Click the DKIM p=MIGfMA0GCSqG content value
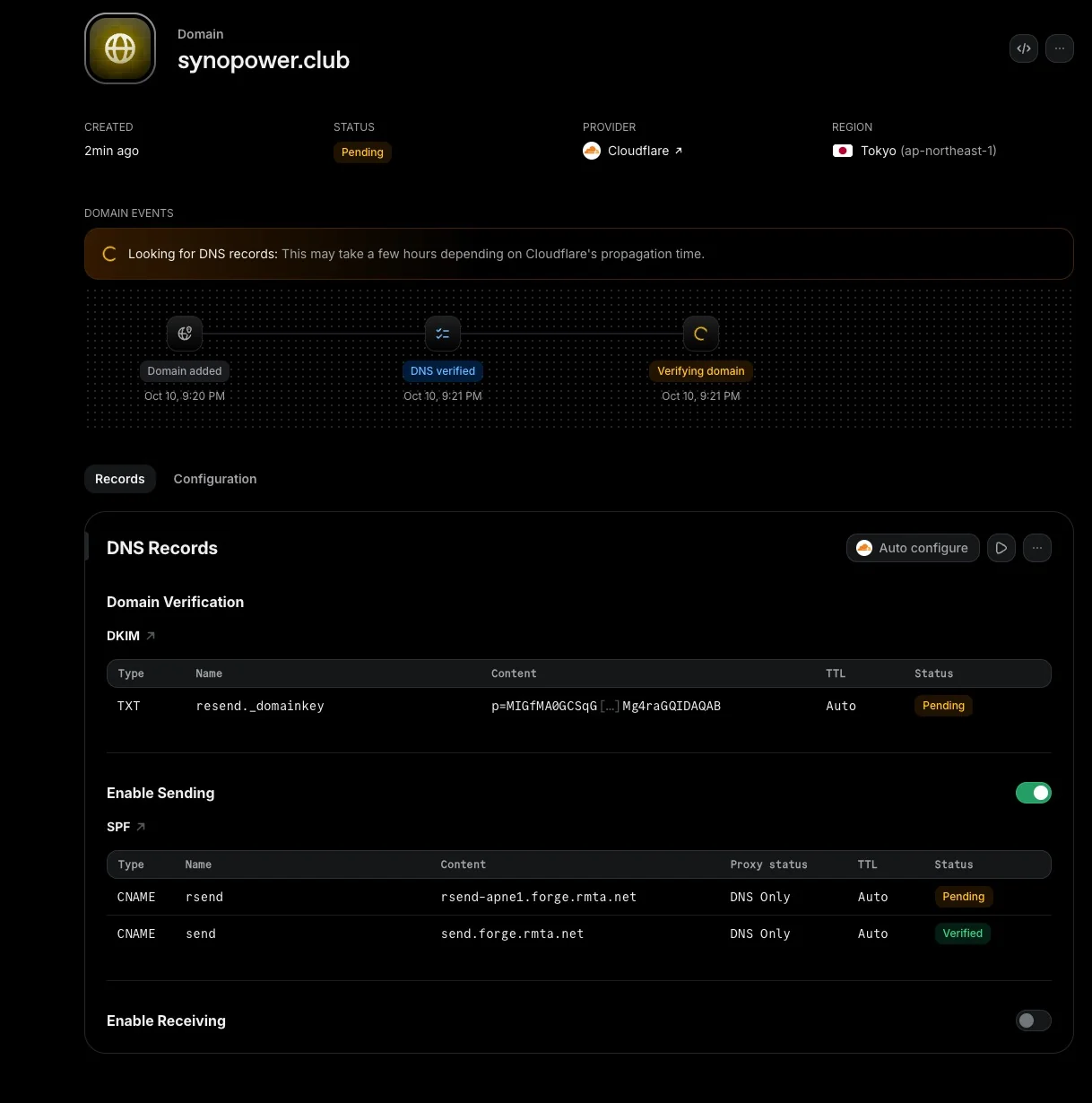 606,706
